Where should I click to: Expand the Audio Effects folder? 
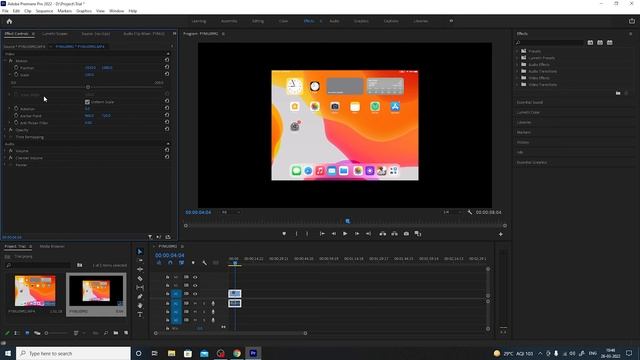tap(517, 64)
